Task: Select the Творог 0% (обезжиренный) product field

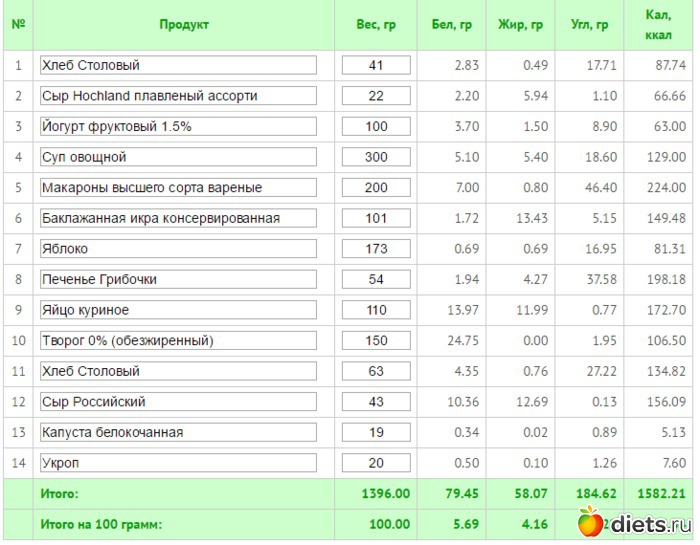Action: [x=178, y=341]
